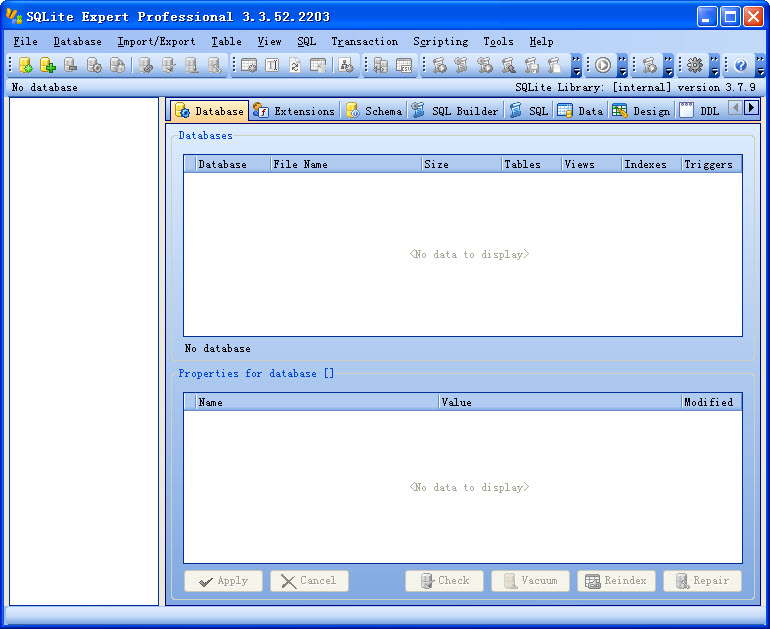
Task: Click the Close Database toolbar icon with minus
Action: 71,66
